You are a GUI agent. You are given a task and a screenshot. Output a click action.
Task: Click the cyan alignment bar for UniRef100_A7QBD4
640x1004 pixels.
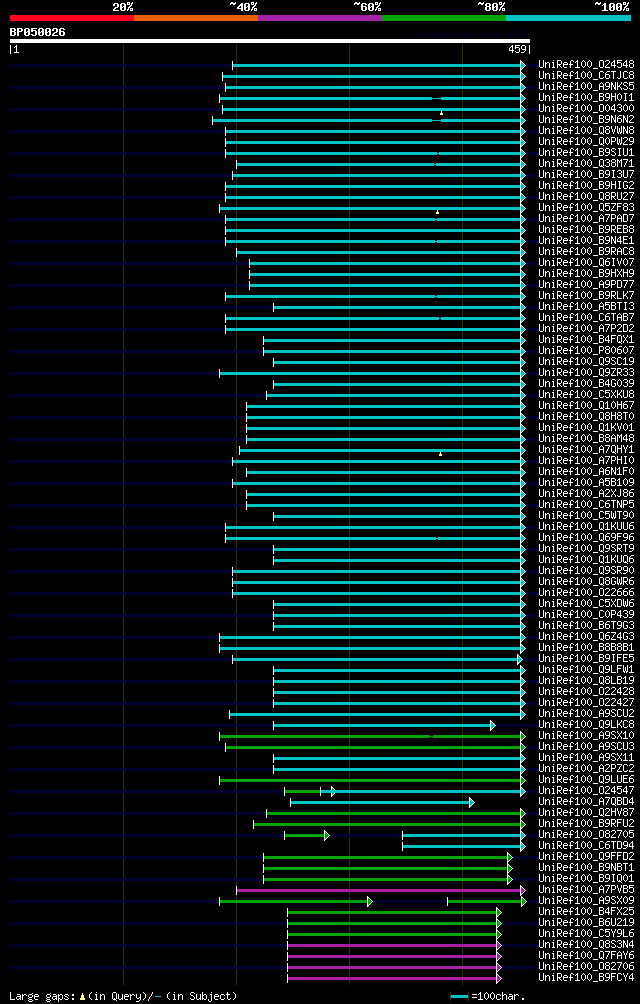382,802
